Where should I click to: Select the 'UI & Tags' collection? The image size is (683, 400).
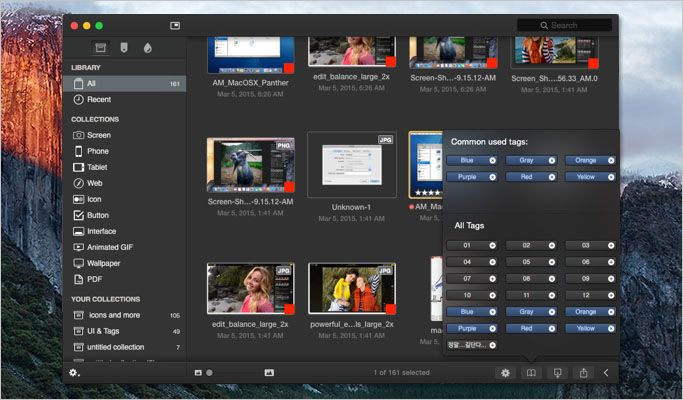(x=125, y=331)
